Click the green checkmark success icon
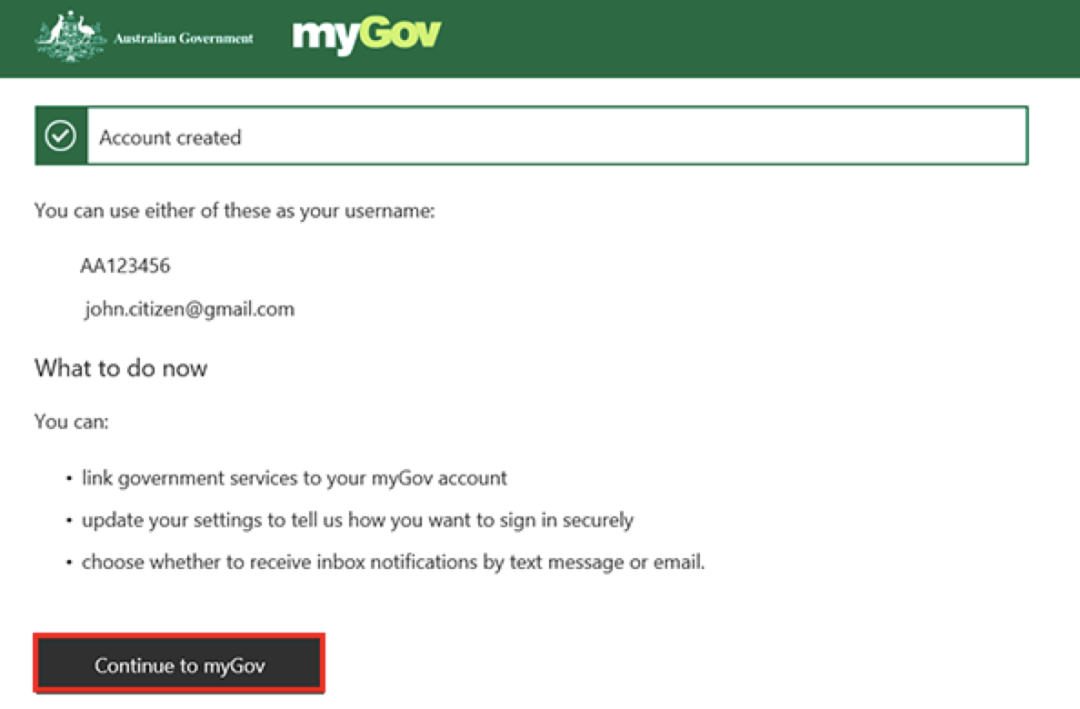 coord(61,136)
